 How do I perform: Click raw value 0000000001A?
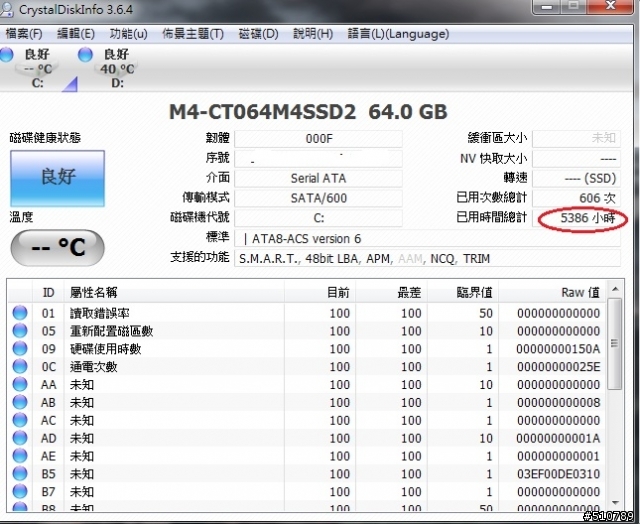coord(558,438)
